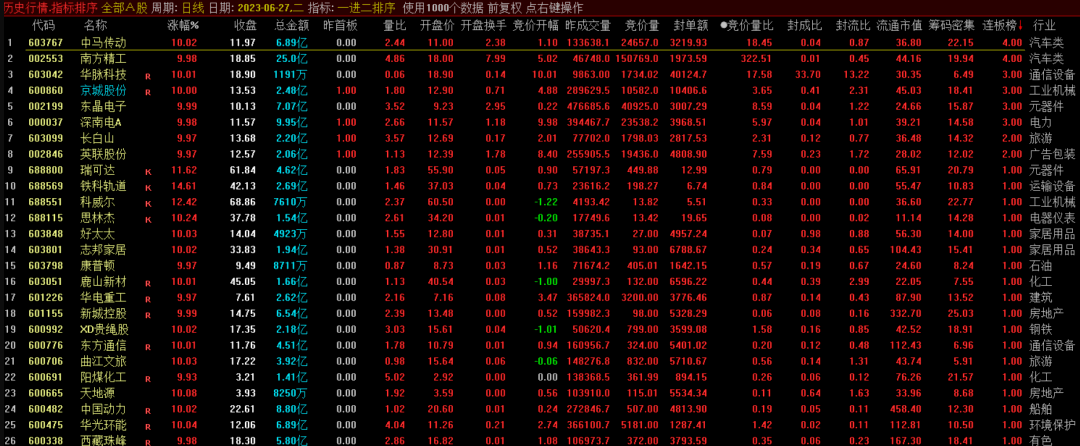This screenshot has height=446, width=1080.
Task: Click the 封成比 column header
Action: tap(804, 26)
